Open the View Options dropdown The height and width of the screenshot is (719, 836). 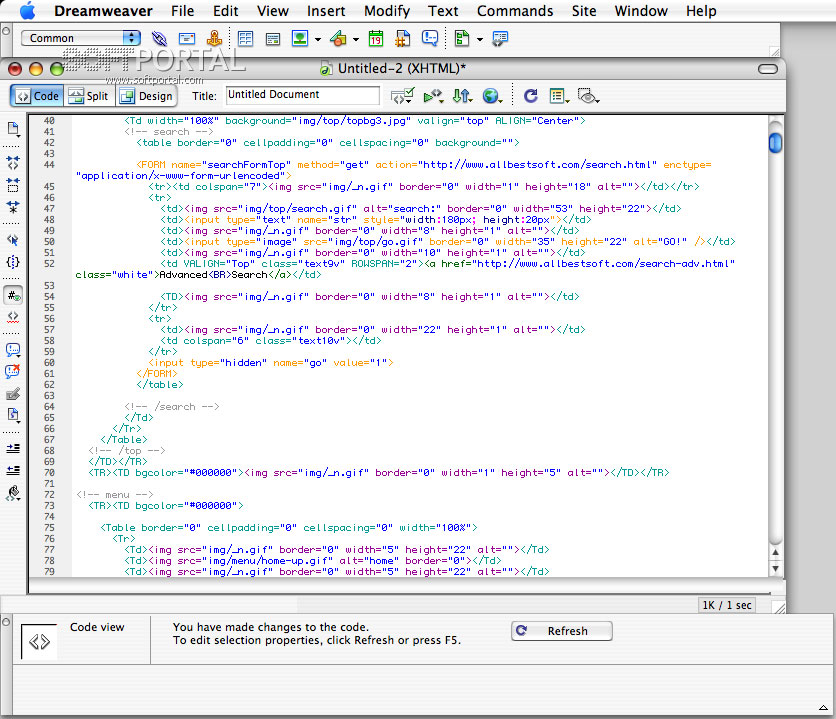click(x=559, y=96)
